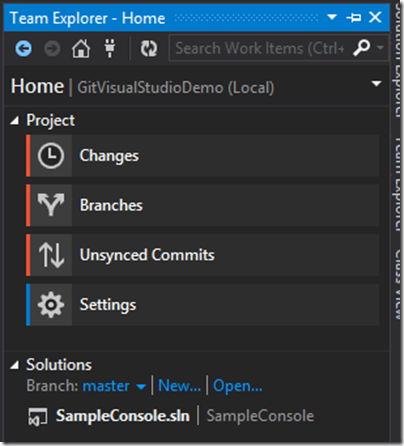Open search options dropdown arrow

point(380,48)
